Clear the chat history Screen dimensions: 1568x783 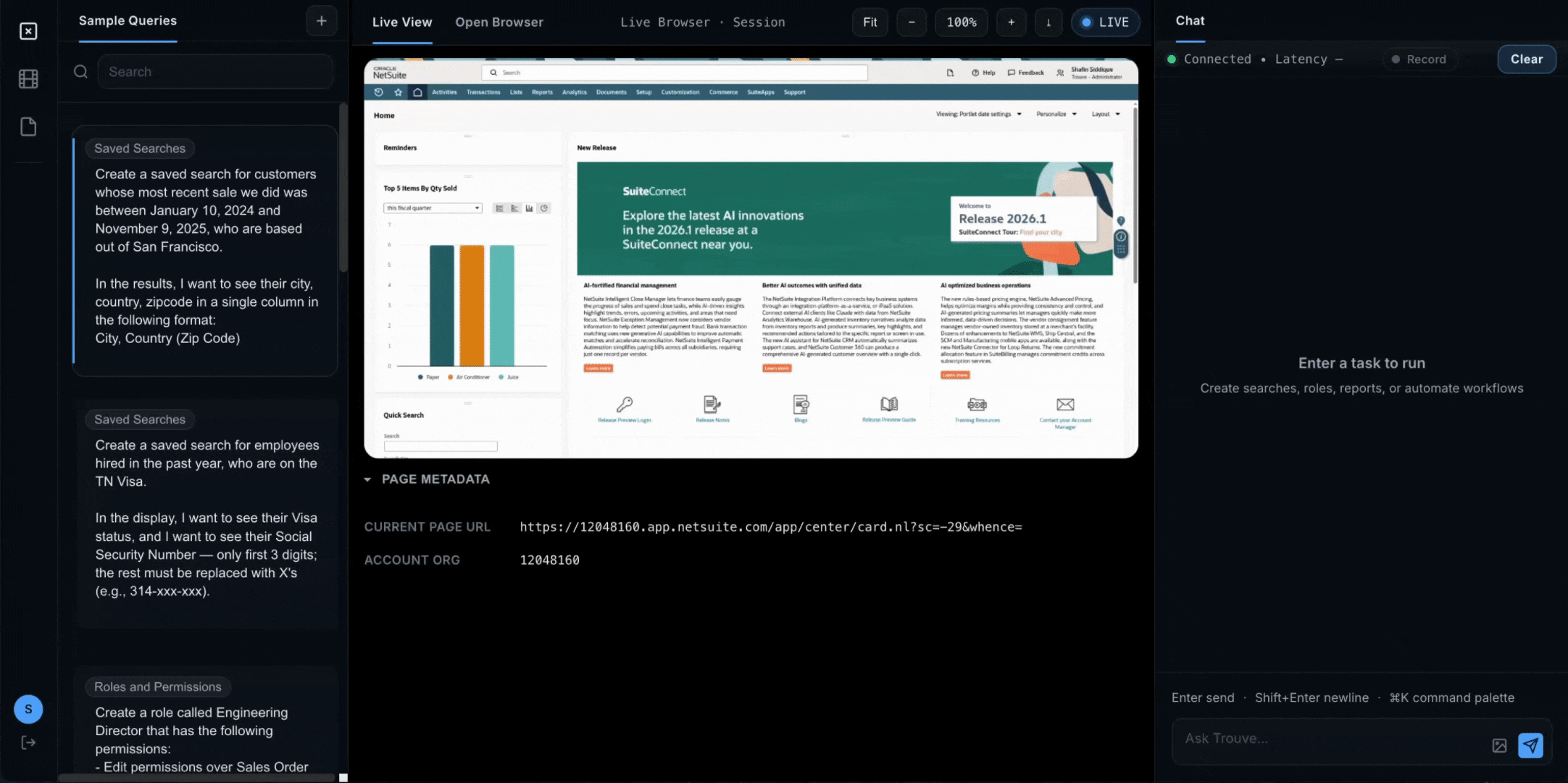click(1527, 59)
